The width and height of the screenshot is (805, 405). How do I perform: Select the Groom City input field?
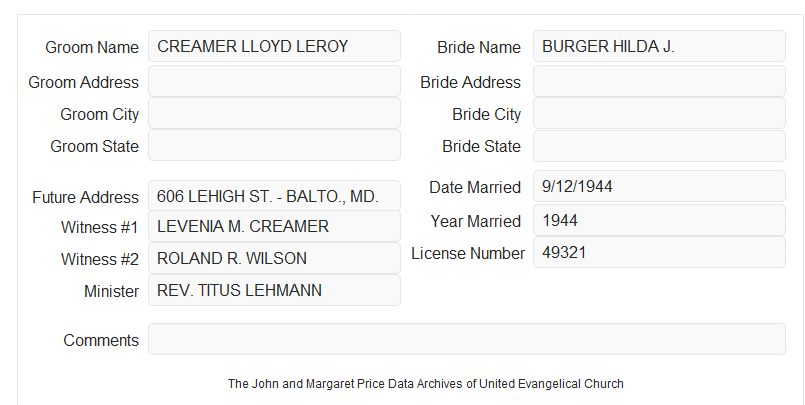click(274, 113)
